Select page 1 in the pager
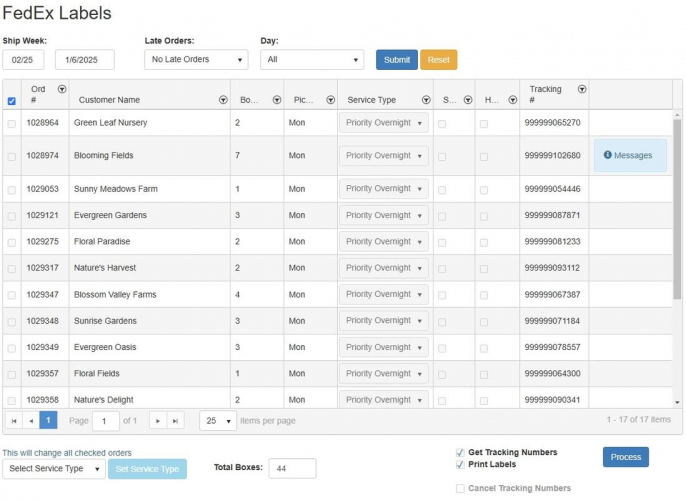 [48, 420]
